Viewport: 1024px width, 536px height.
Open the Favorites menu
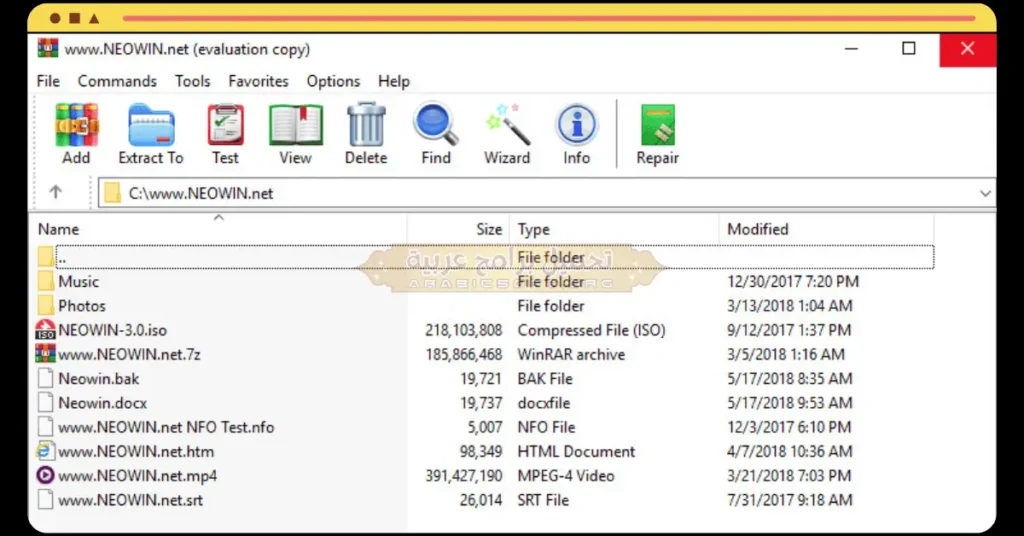(259, 81)
